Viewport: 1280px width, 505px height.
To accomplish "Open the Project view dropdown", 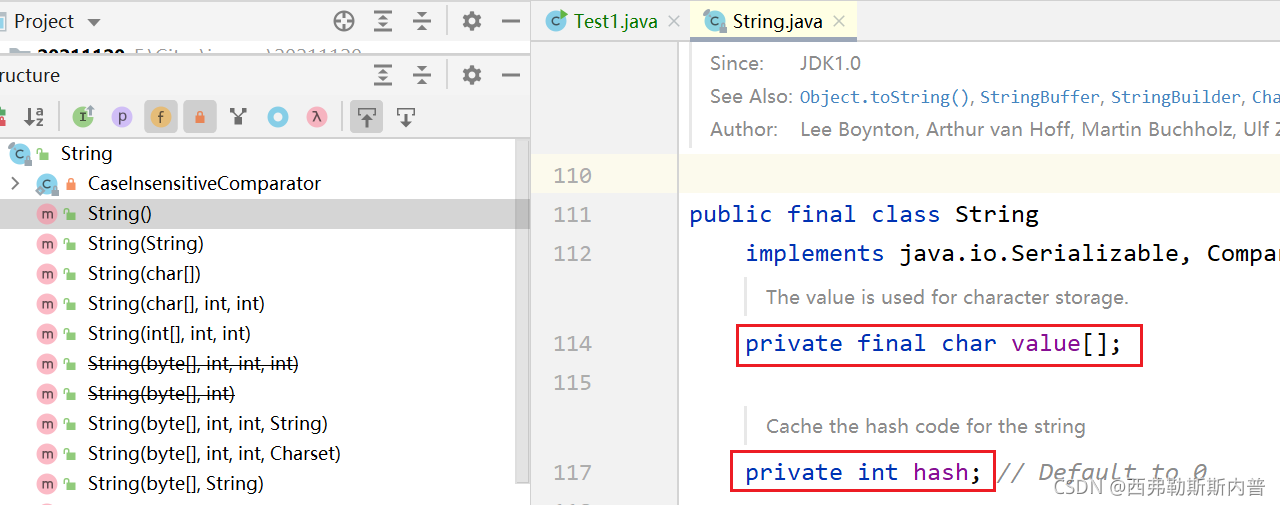I will pyautogui.click(x=94, y=21).
